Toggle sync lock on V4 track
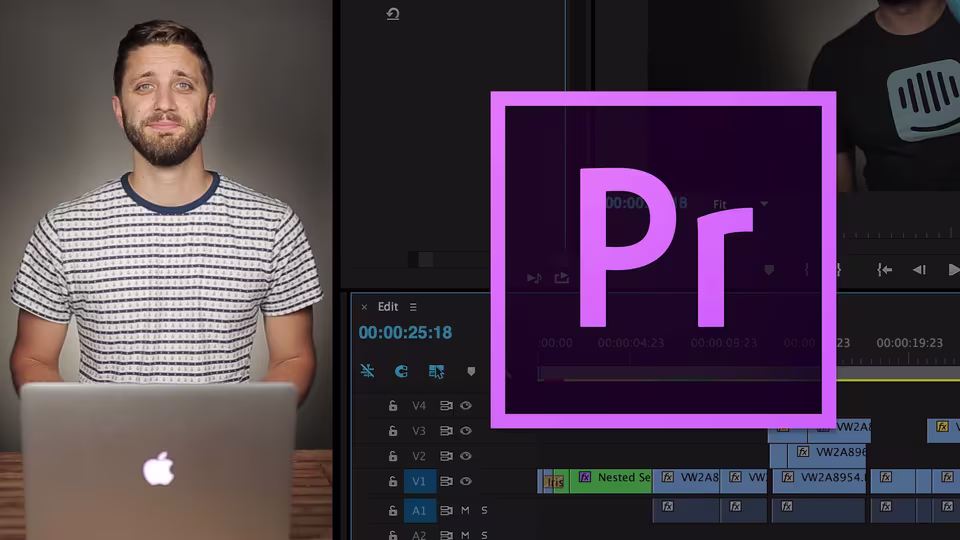The image size is (960, 540). tap(446, 405)
